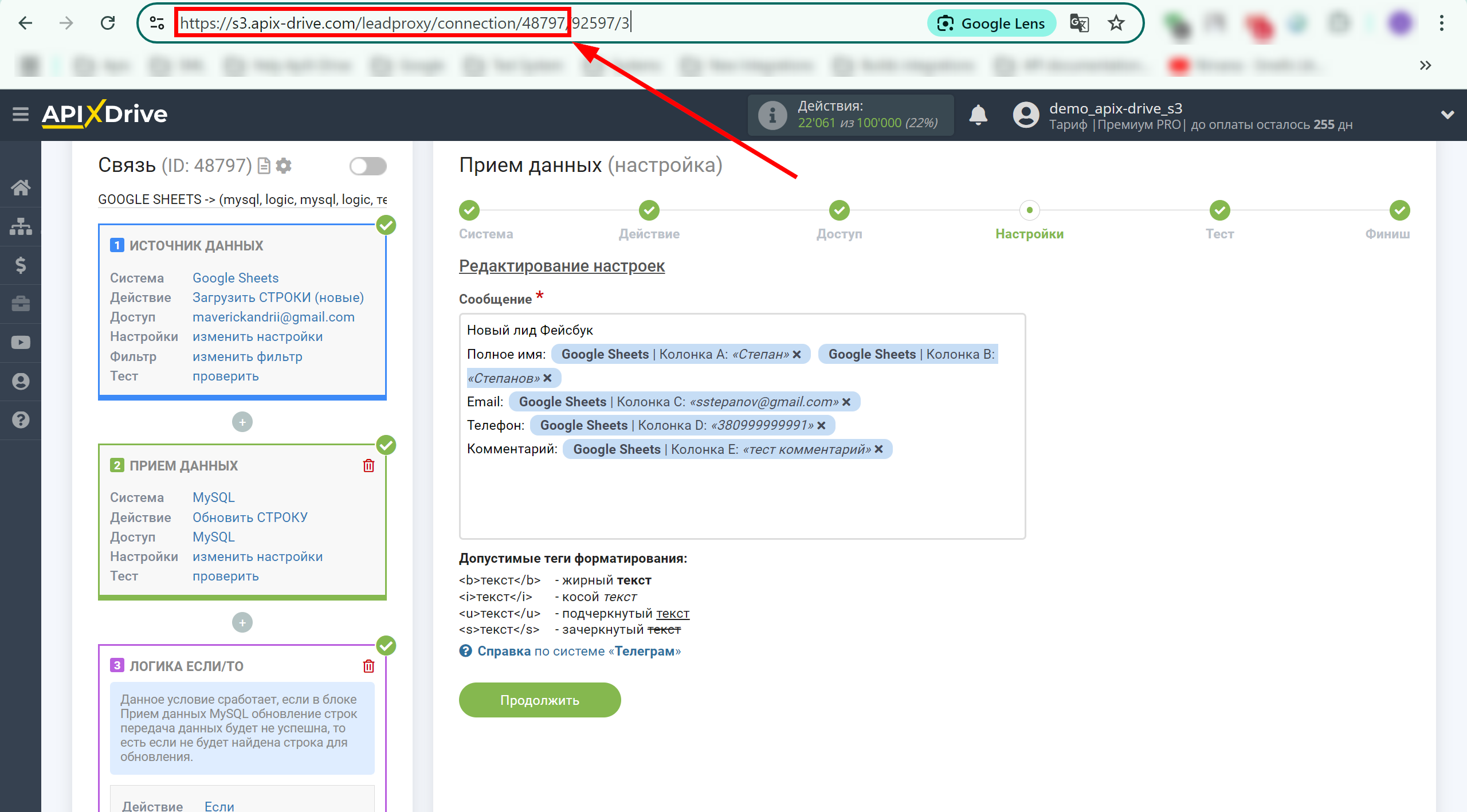Click the browser address bar URL
This screenshot has height=812, width=1467.
pos(405,23)
